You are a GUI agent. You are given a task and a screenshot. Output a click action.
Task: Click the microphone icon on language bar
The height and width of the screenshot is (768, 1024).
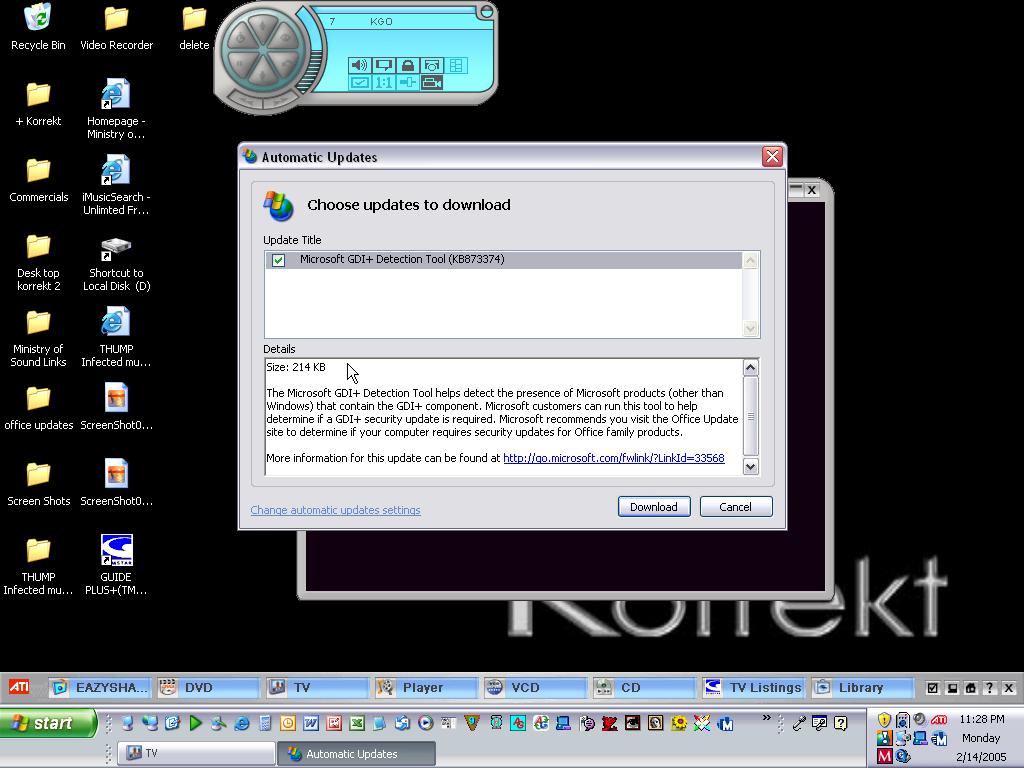(798, 723)
